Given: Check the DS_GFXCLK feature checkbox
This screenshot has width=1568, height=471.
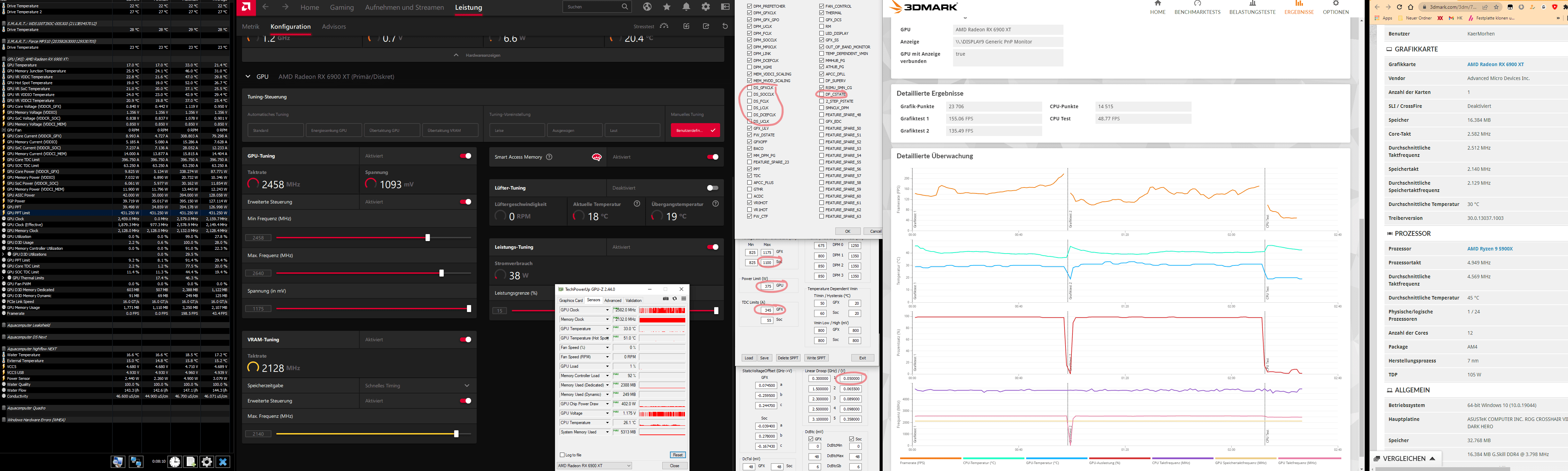Looking at the screenshot, I should 749,88.
